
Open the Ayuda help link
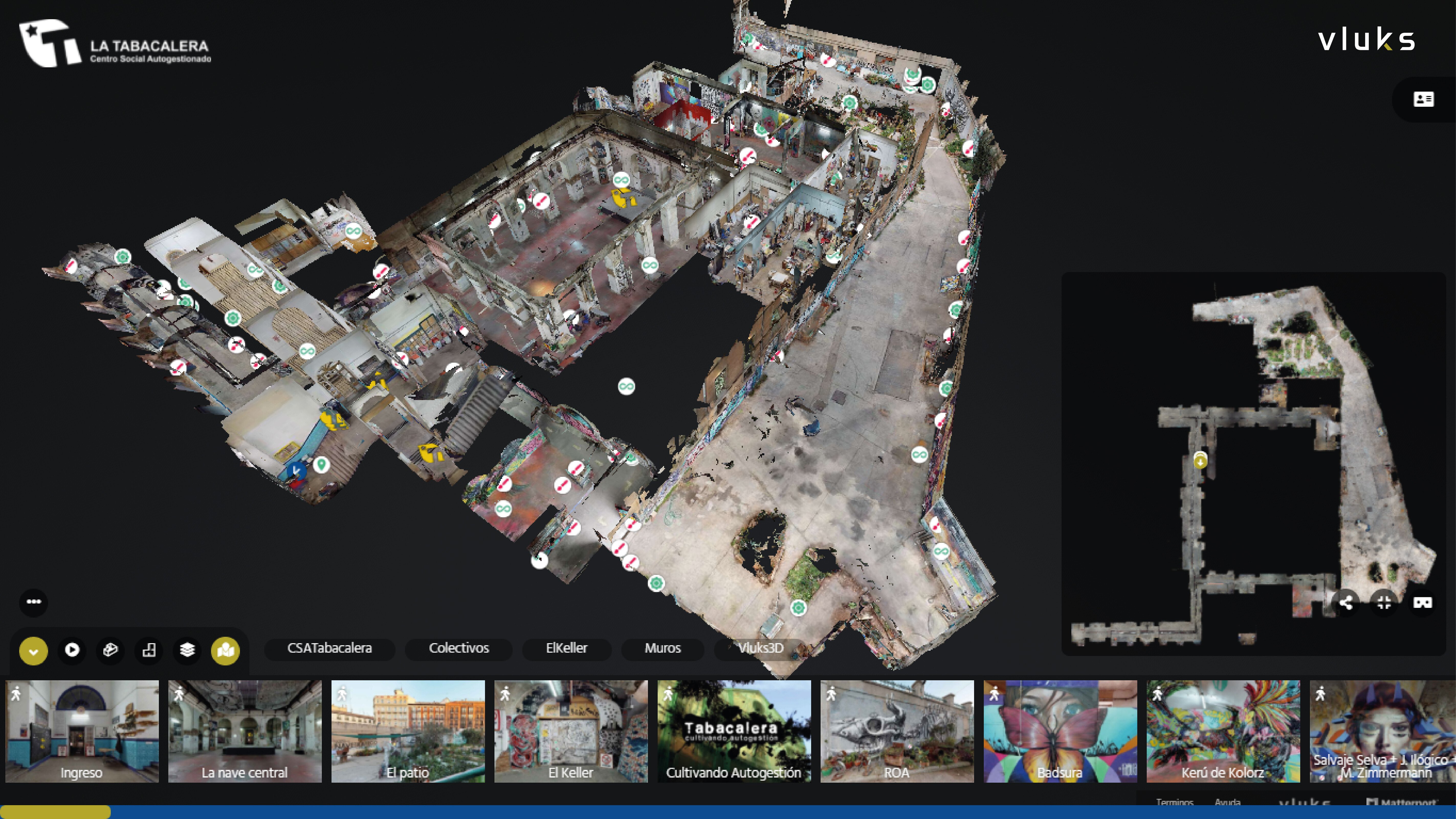[1228, 802]
